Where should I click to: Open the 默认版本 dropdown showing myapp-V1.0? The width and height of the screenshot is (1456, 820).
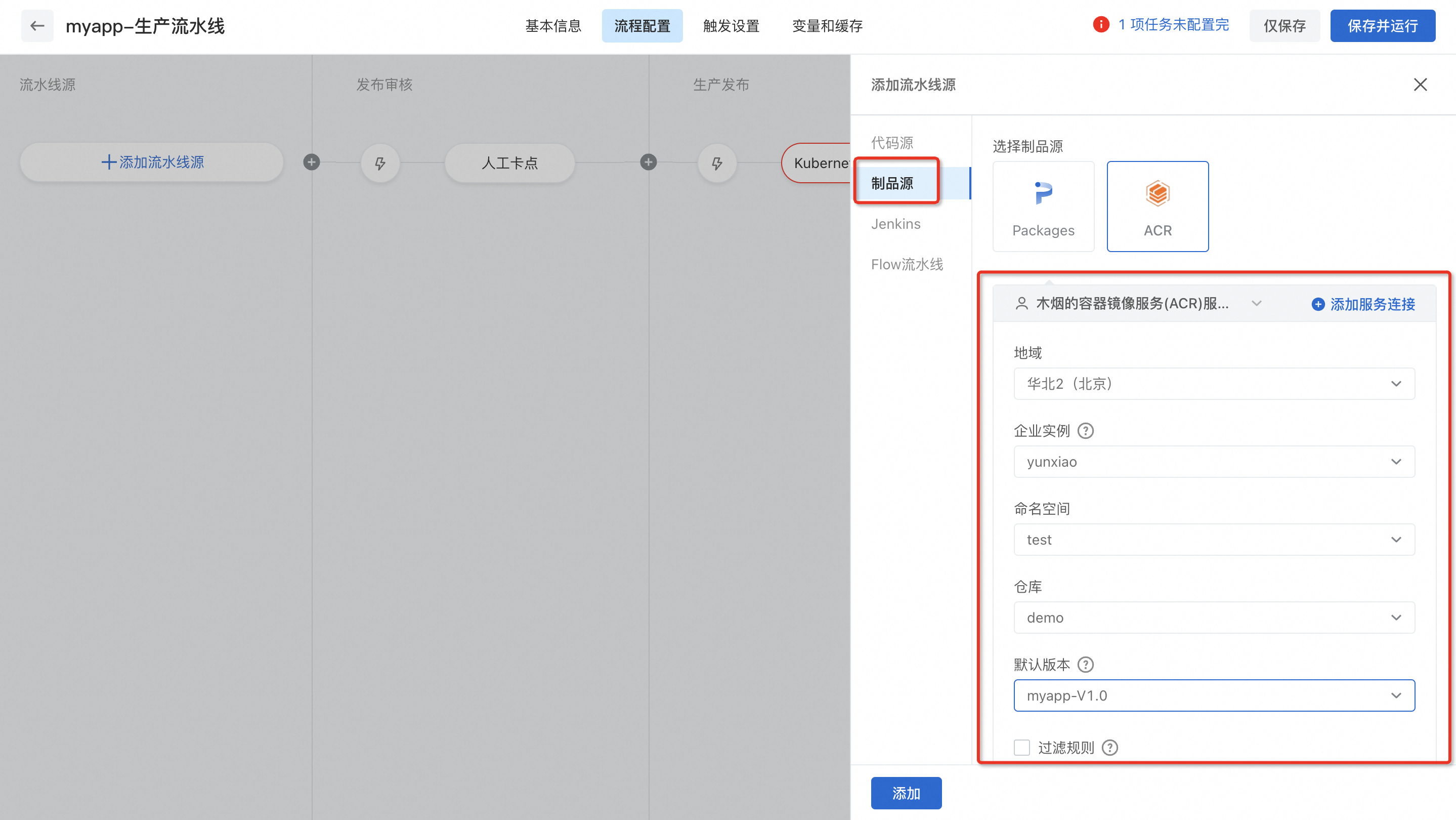[x=1214, y=695]
